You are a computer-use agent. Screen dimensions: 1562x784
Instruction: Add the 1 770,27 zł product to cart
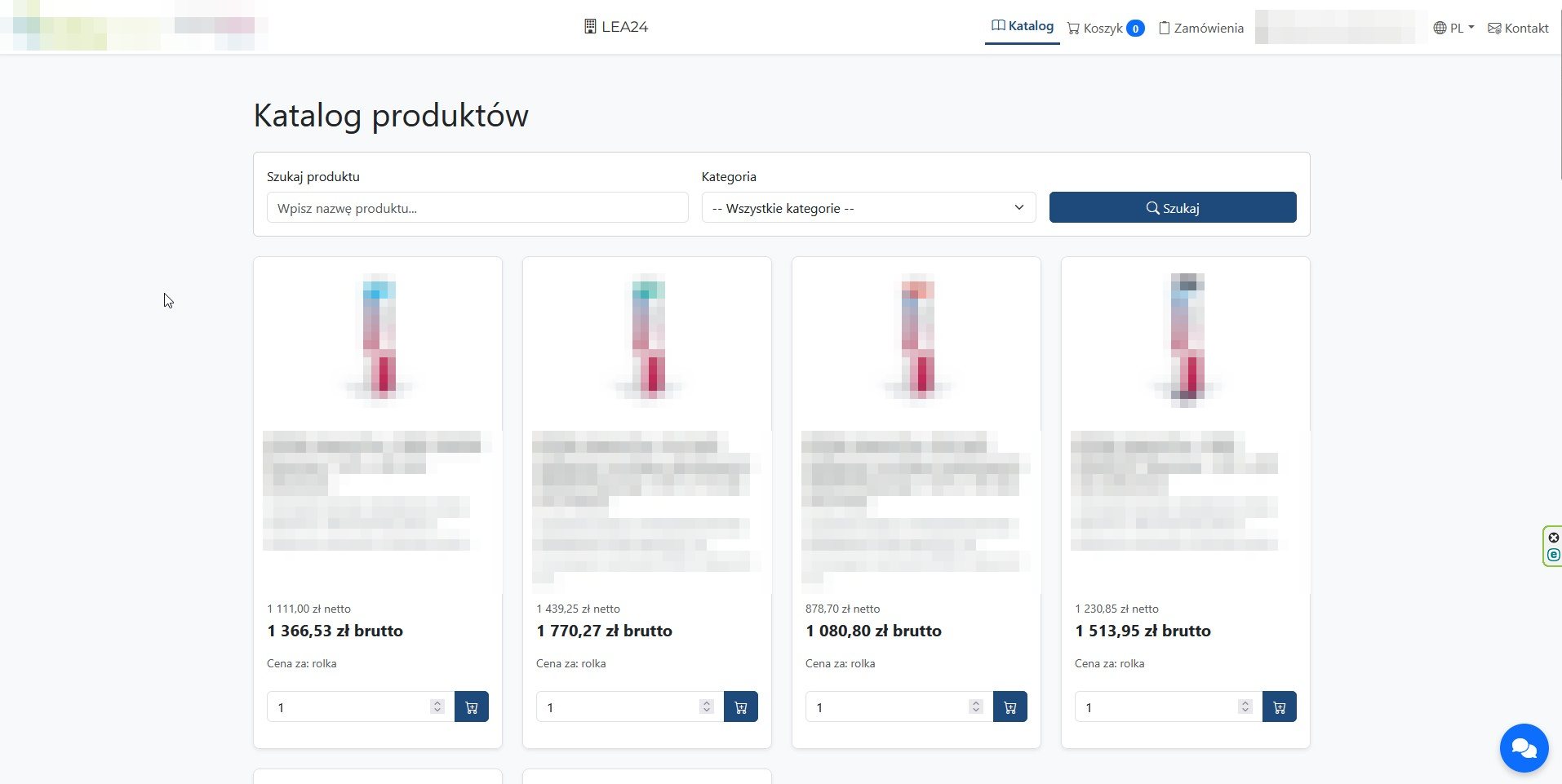pos(741,706)
